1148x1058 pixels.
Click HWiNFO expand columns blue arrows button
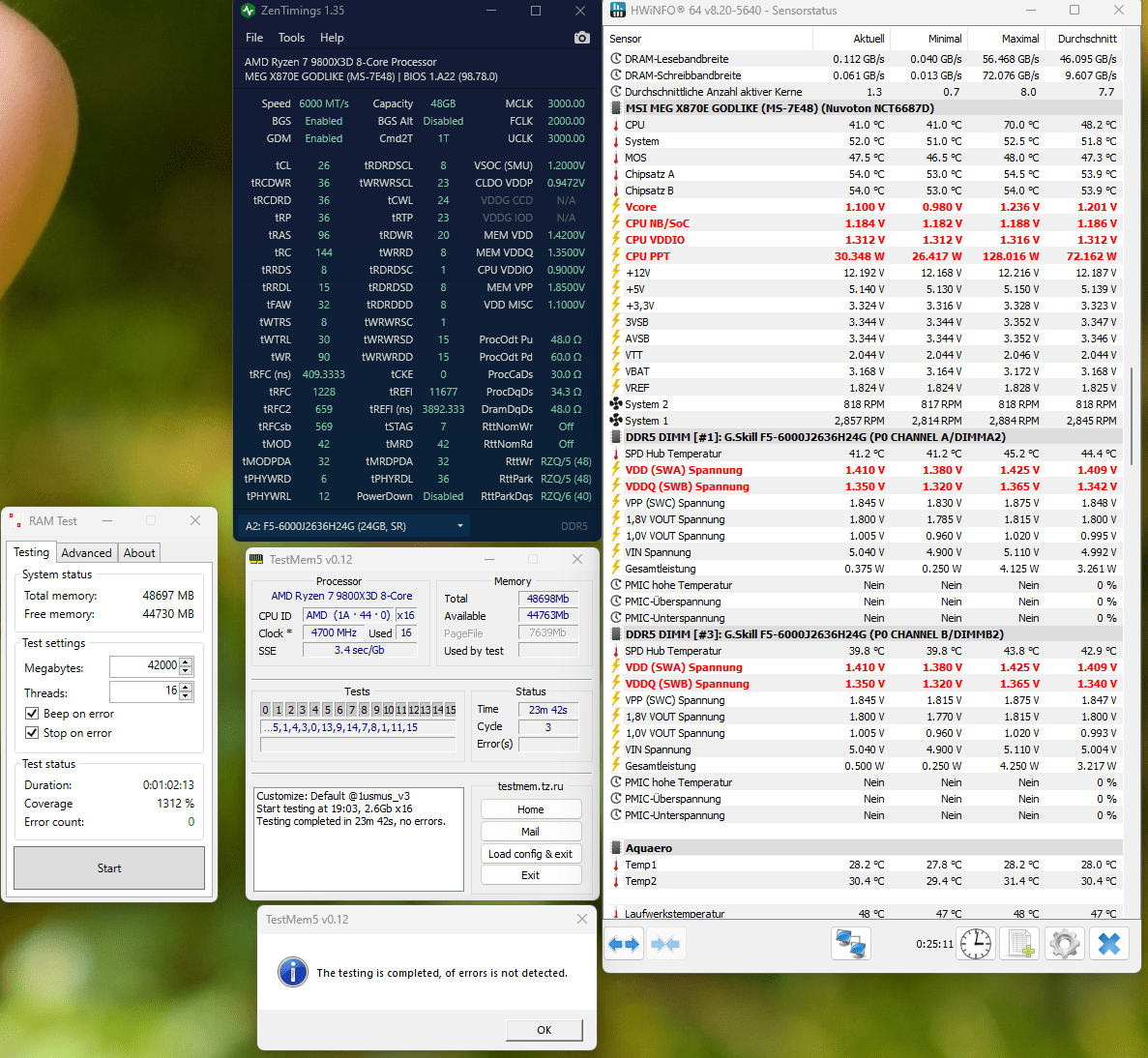click(x=623, y=944)
